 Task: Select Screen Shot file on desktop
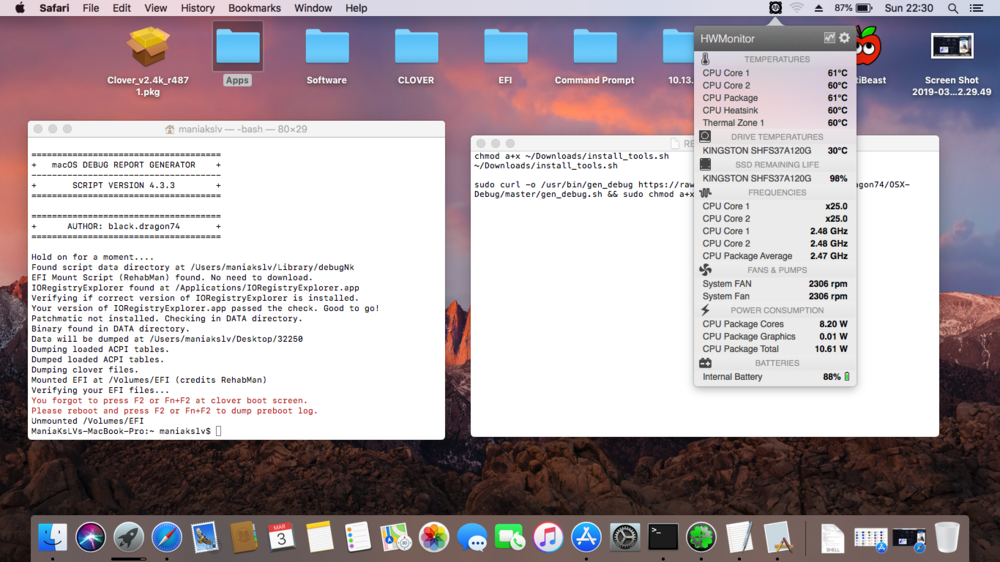tap(952, 63)
